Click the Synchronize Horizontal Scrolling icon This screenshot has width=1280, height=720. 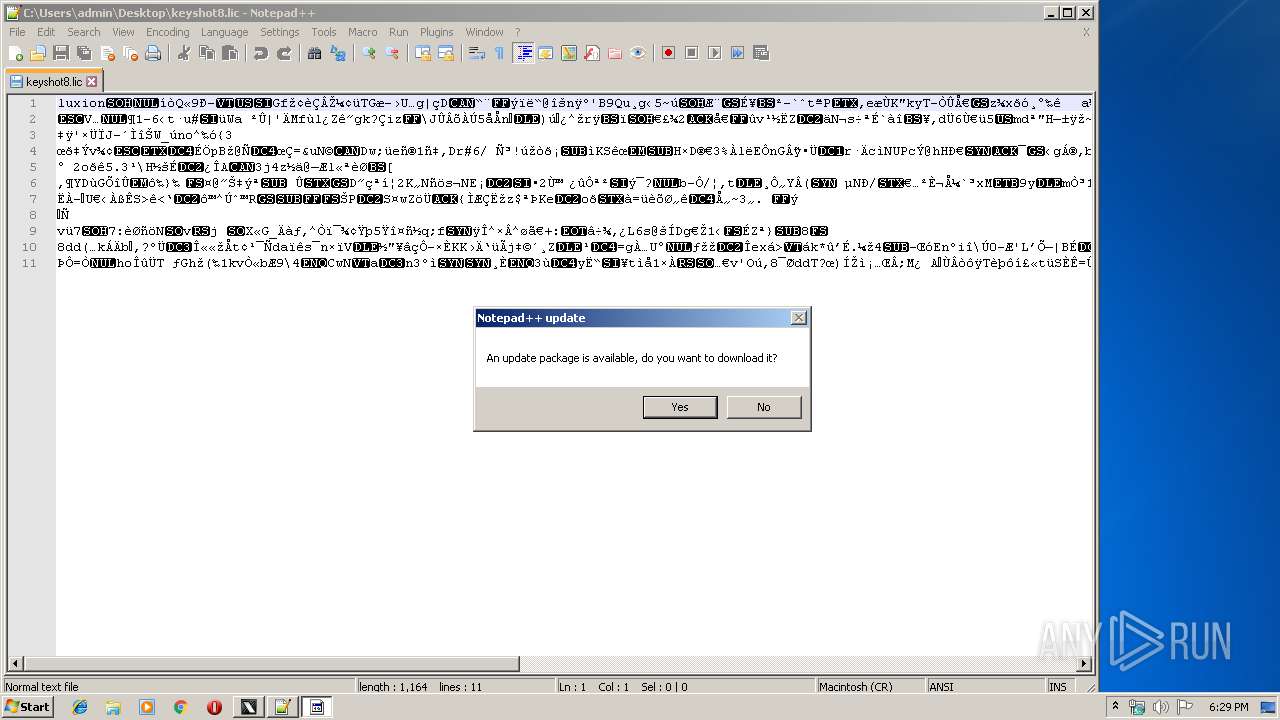pyautogui.click(x=446, y=53)
